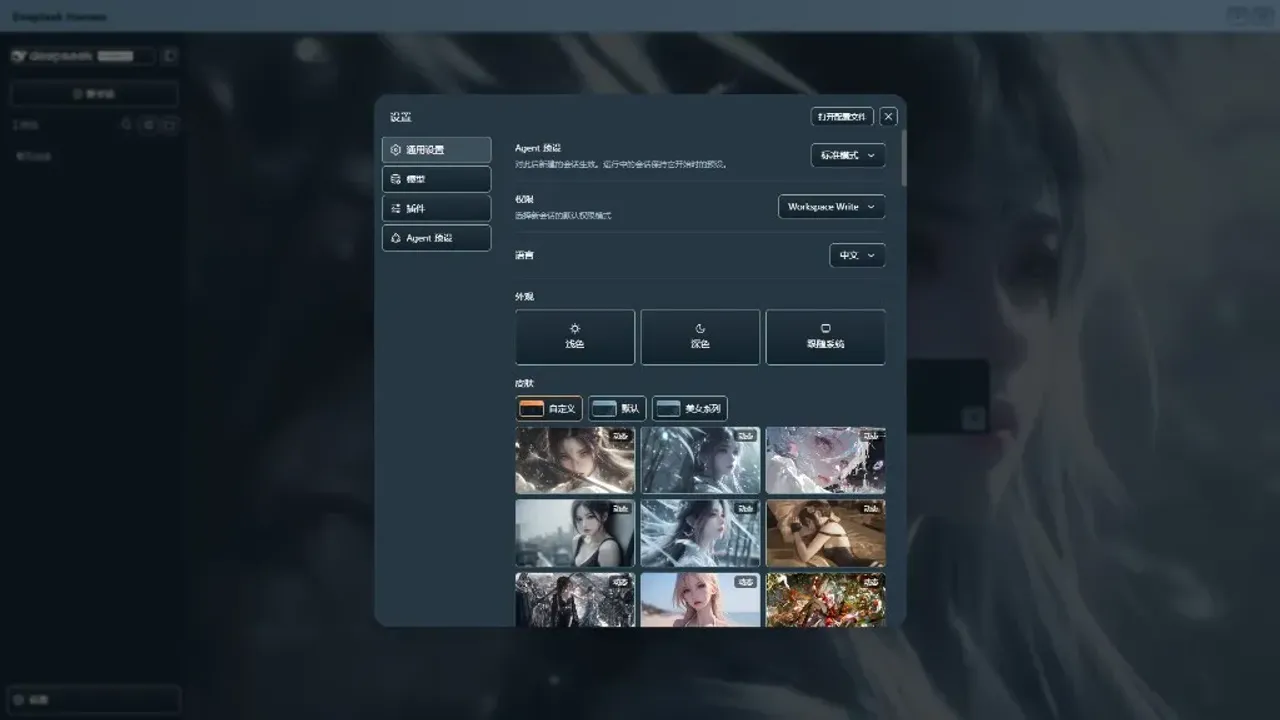Select the woman lying on wooden floor skin
Viewport: 1280px width, 720px height.
pyautogui.click(x=826, y=533)
